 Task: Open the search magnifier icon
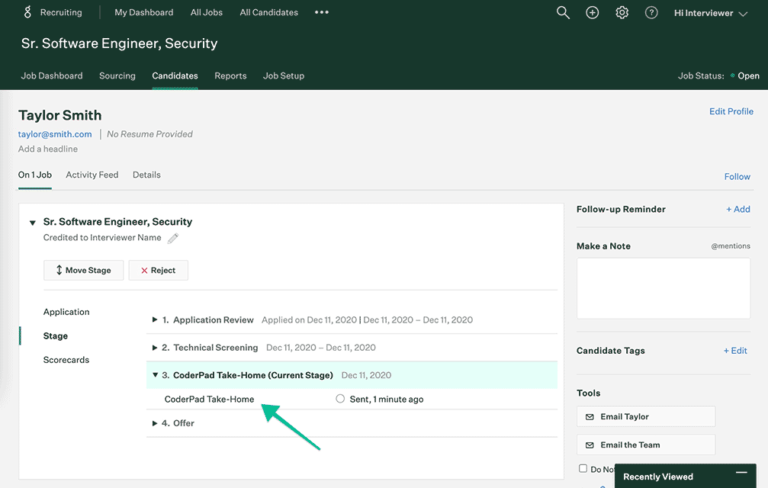(563, 13)
